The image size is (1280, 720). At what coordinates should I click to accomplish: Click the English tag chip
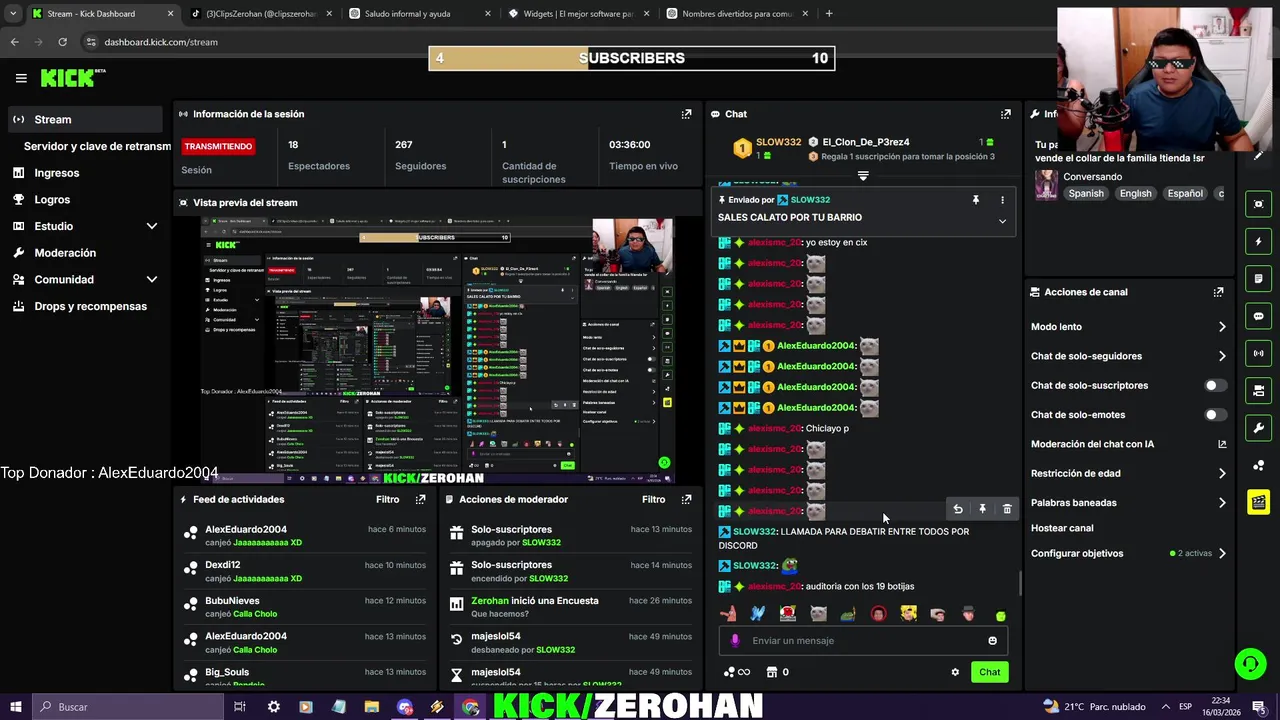tap(1135, 193)
